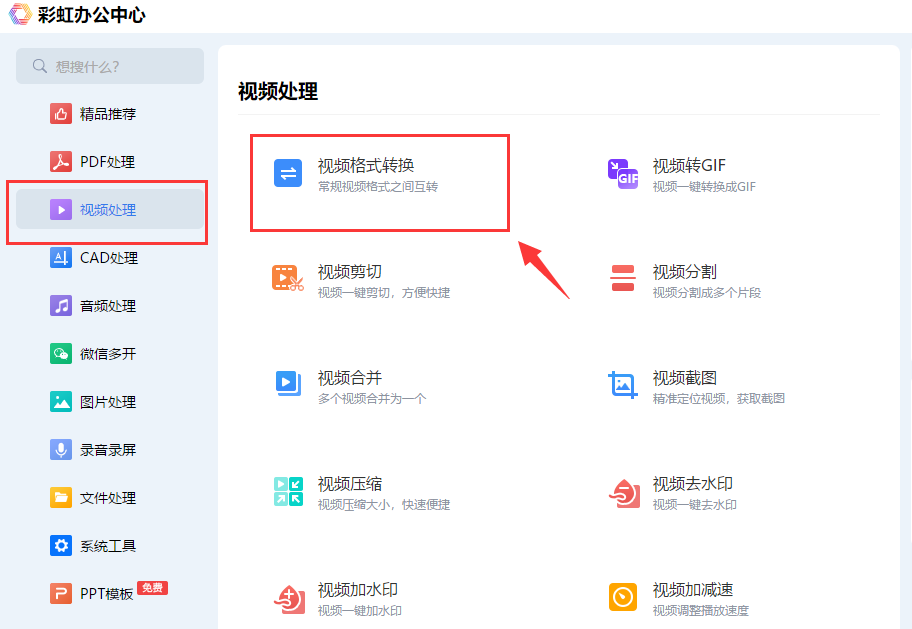Click the red 免费 badge

152,588
